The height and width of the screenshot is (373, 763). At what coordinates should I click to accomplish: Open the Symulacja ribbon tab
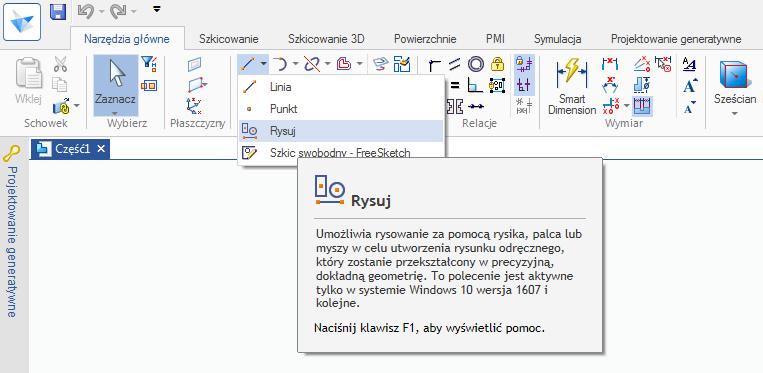pyautogui.click(x=558, y=39)
